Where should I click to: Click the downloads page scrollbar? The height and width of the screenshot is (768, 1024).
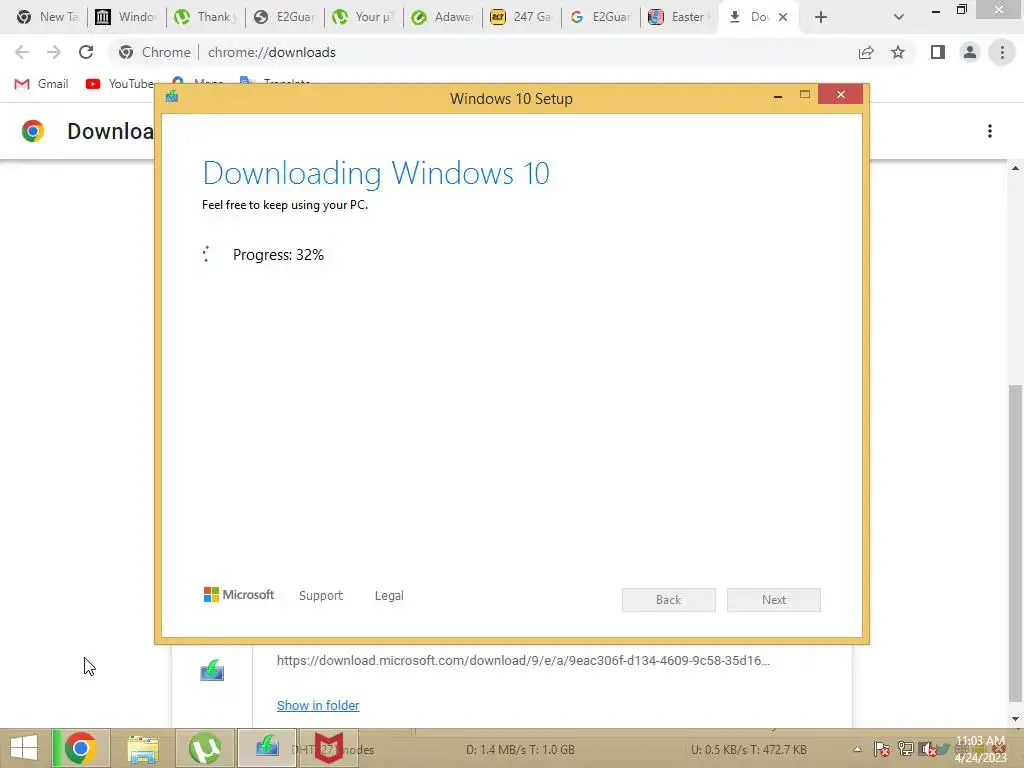1015,541
